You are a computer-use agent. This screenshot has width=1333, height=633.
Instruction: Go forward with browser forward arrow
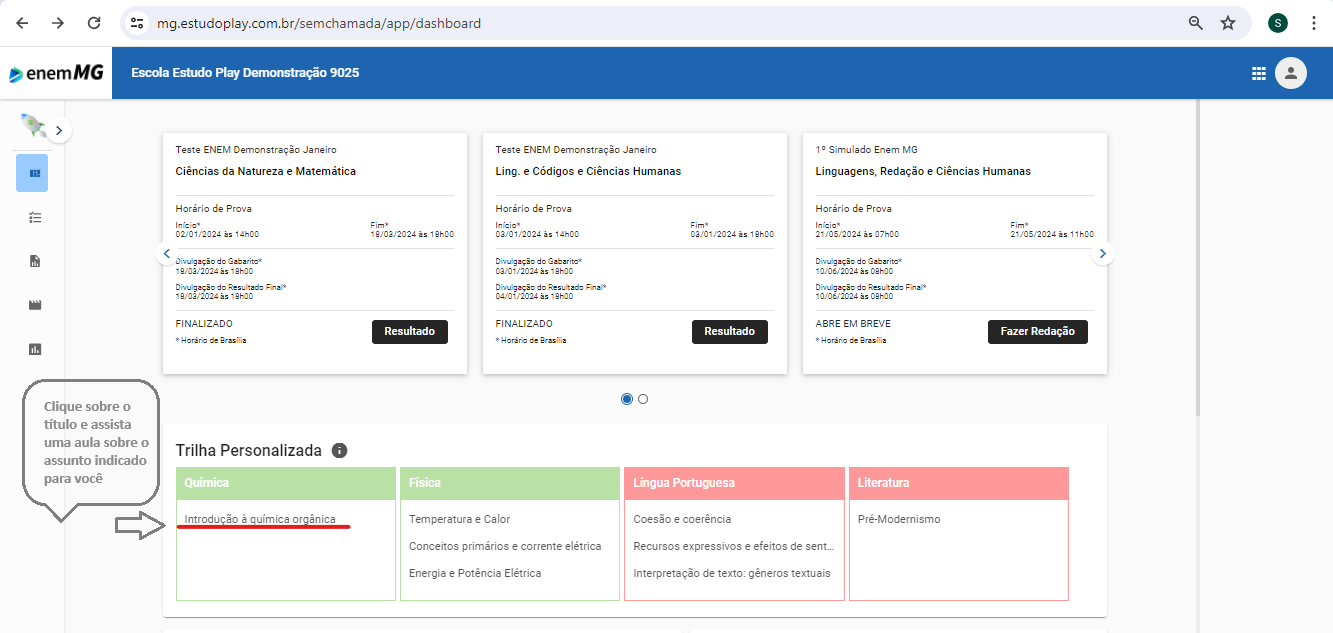(58, 23)
